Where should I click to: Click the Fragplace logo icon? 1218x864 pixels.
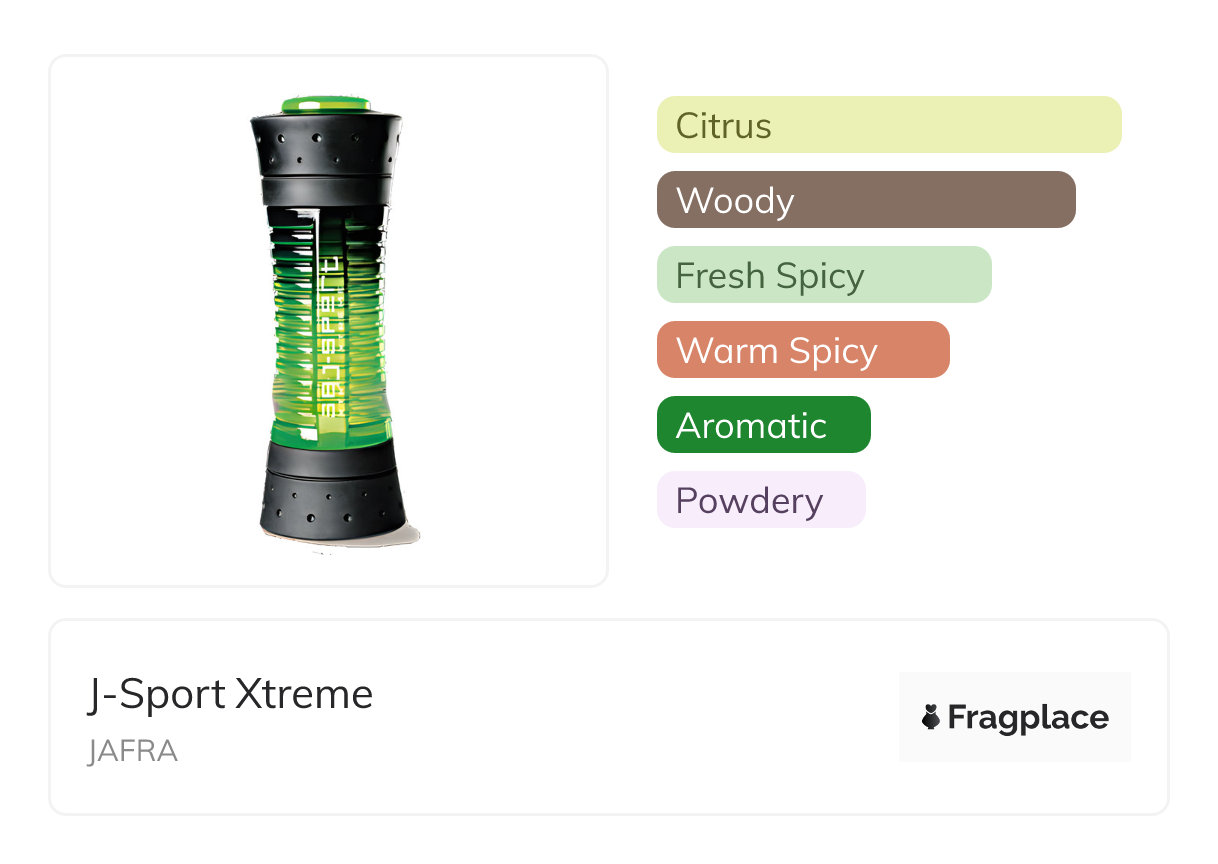pyautogui.click(x=931, y=717)
